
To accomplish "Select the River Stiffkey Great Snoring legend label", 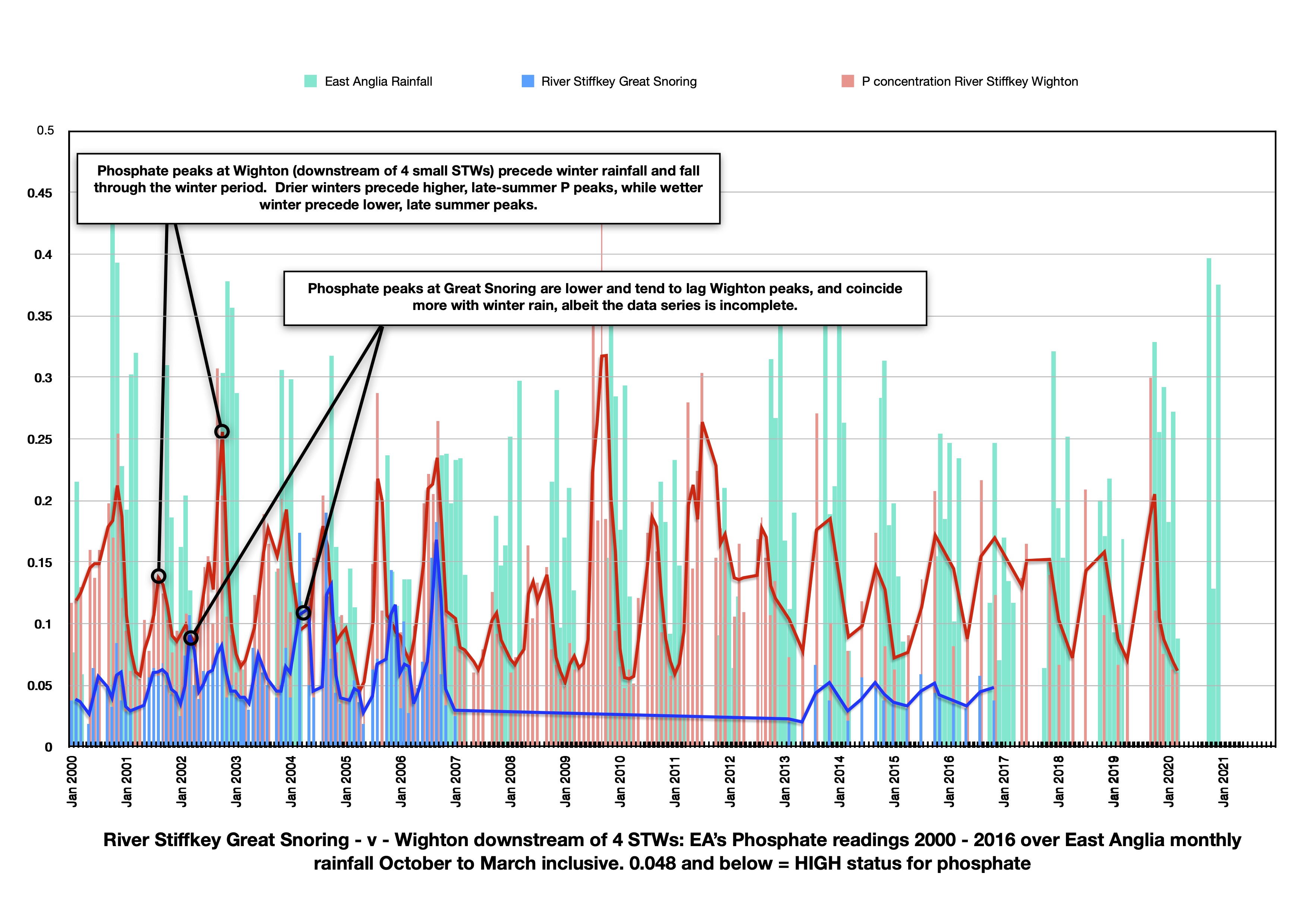I will point(619,81).
